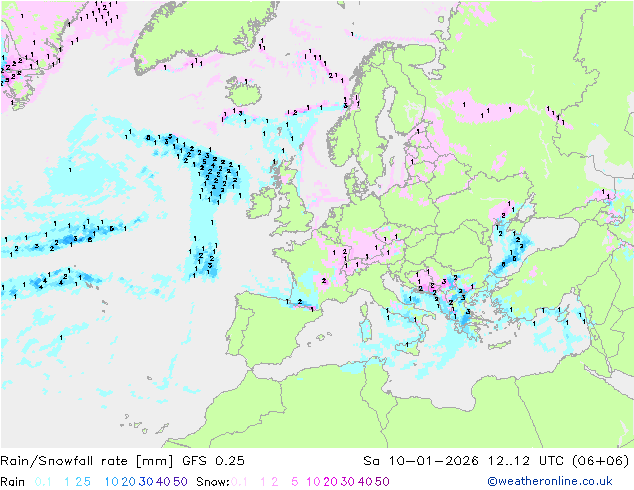Click the snow legend value 0.1

(239, 482)
